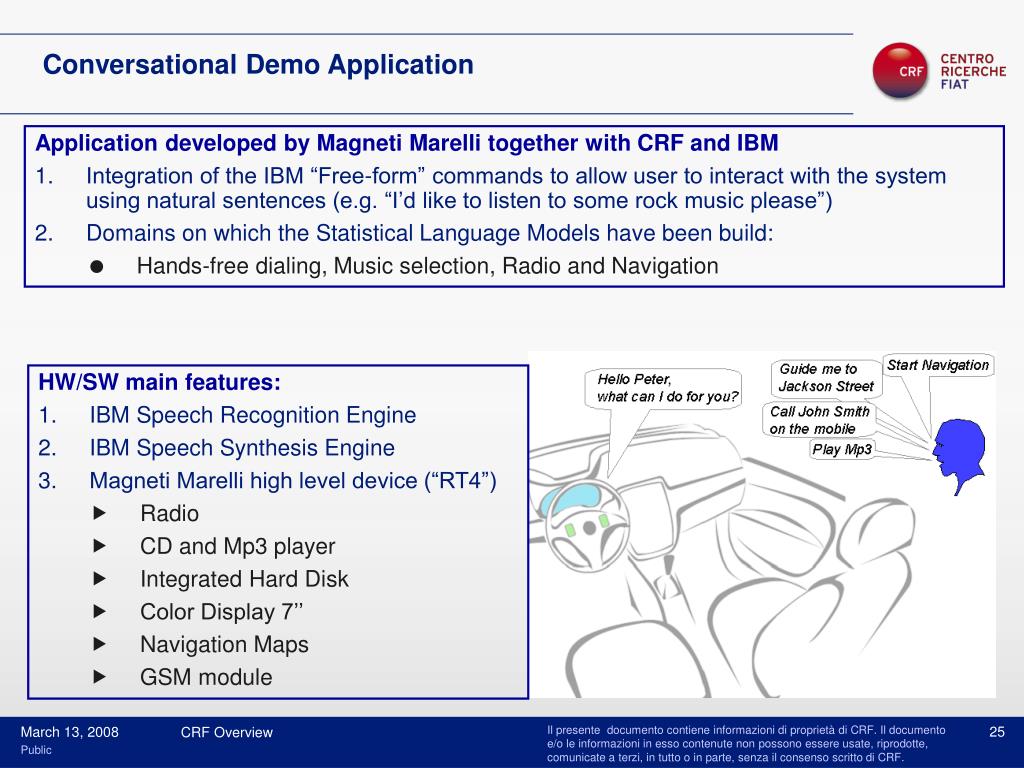This screenshot has height=768, width=1024.
Task: Click the steering wheel in car sketch
Action: point(586,526)
